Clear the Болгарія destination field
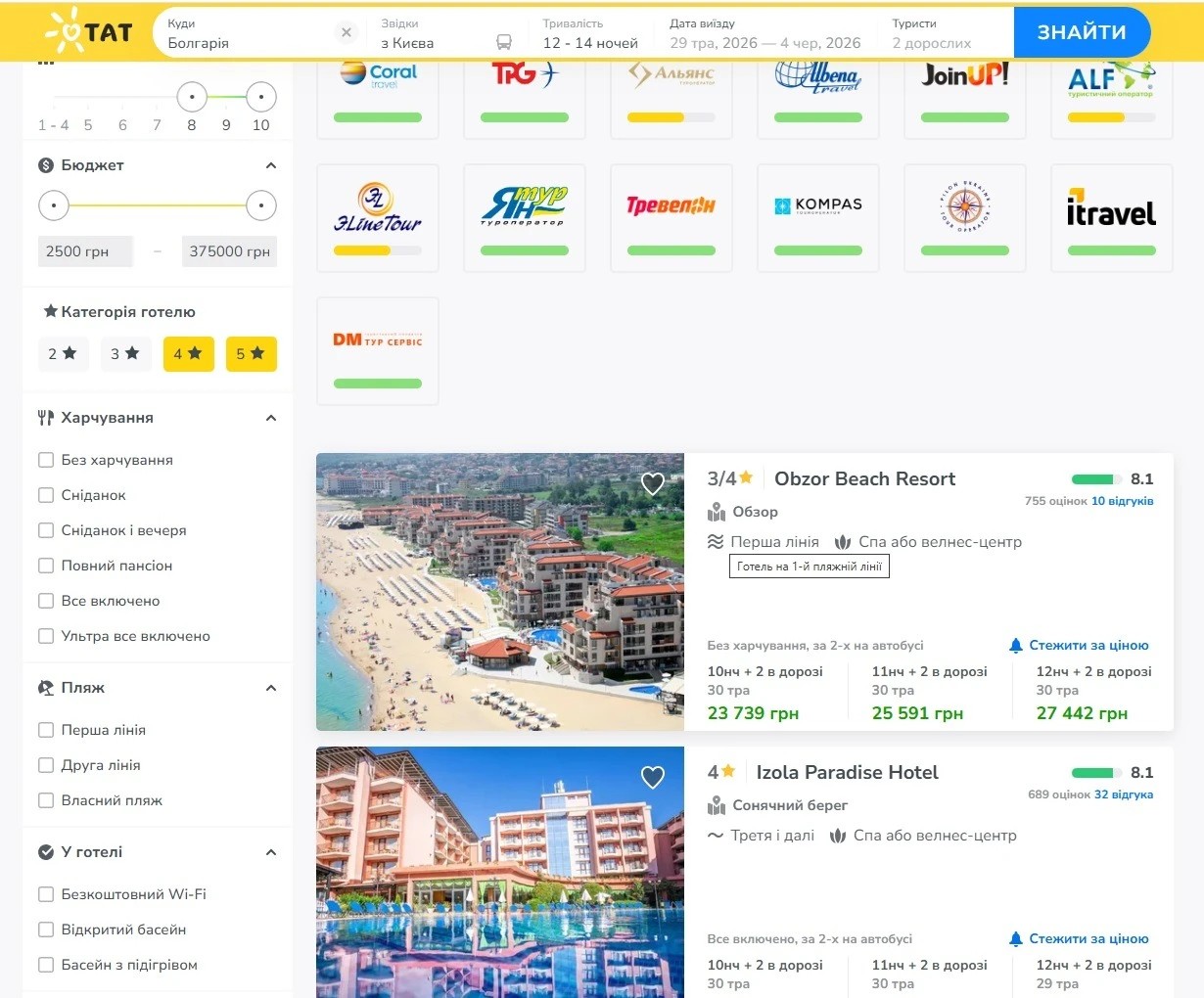The width and height of the screenshot is (1204, 998). pyautogui.click(x=347, y=32)
